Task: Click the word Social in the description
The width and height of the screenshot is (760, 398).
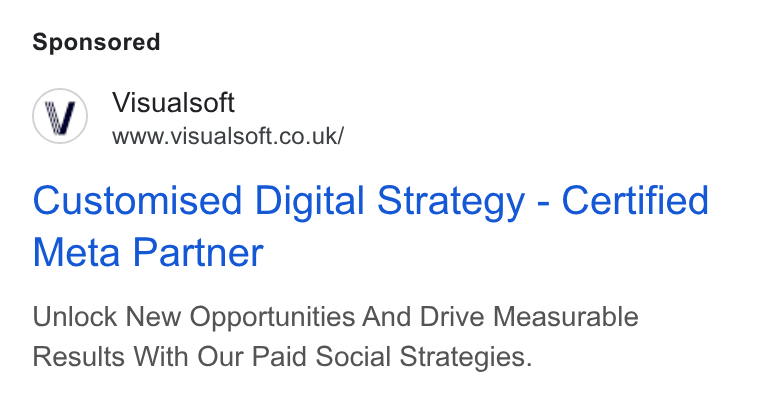Action: pyautogui.click(x=353, y=357)
